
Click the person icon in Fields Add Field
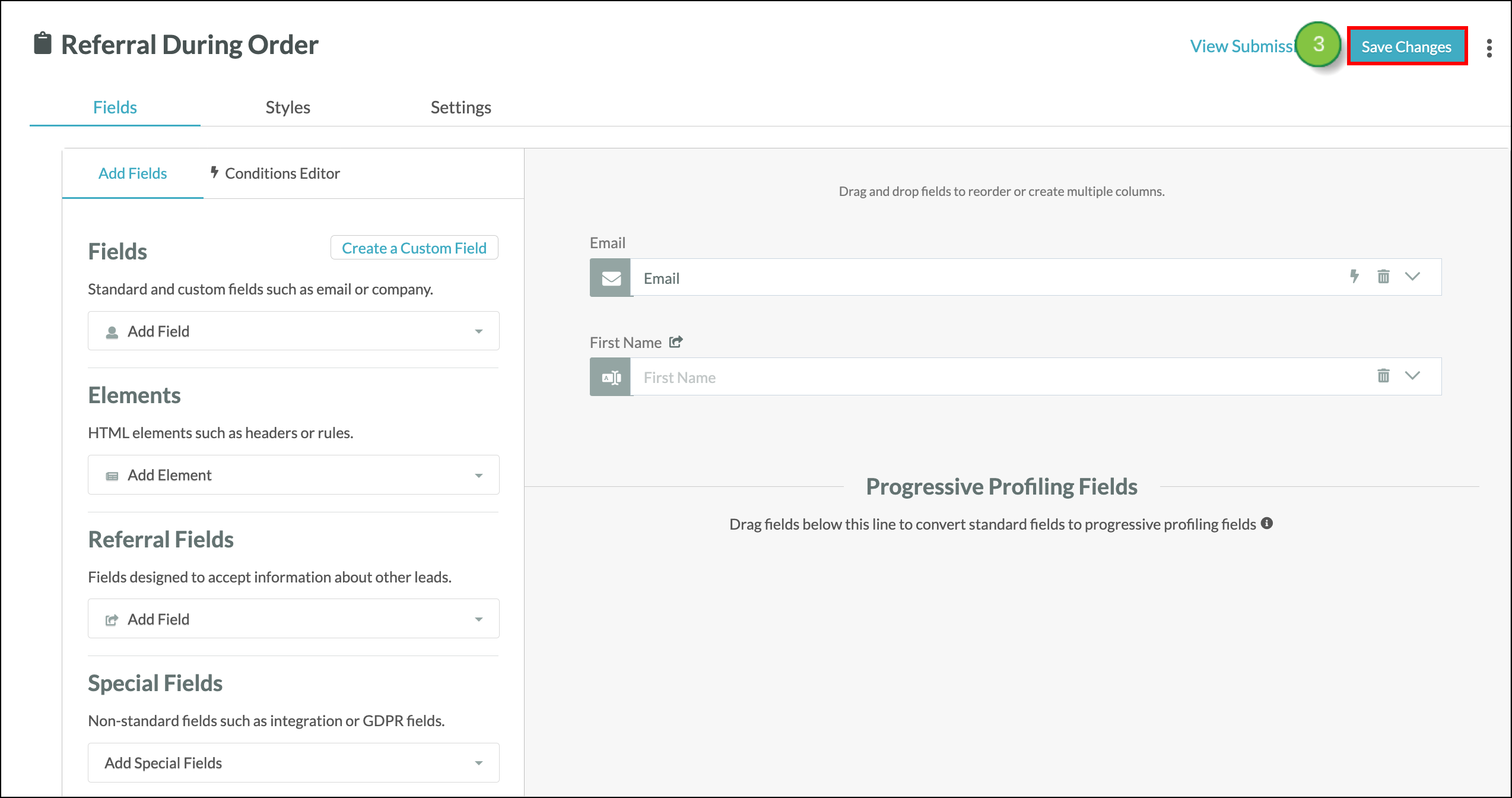click(112, 332)
